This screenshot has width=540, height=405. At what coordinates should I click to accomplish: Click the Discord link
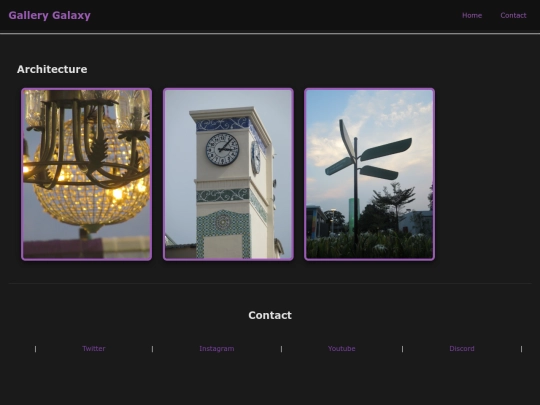pos(462,349)
